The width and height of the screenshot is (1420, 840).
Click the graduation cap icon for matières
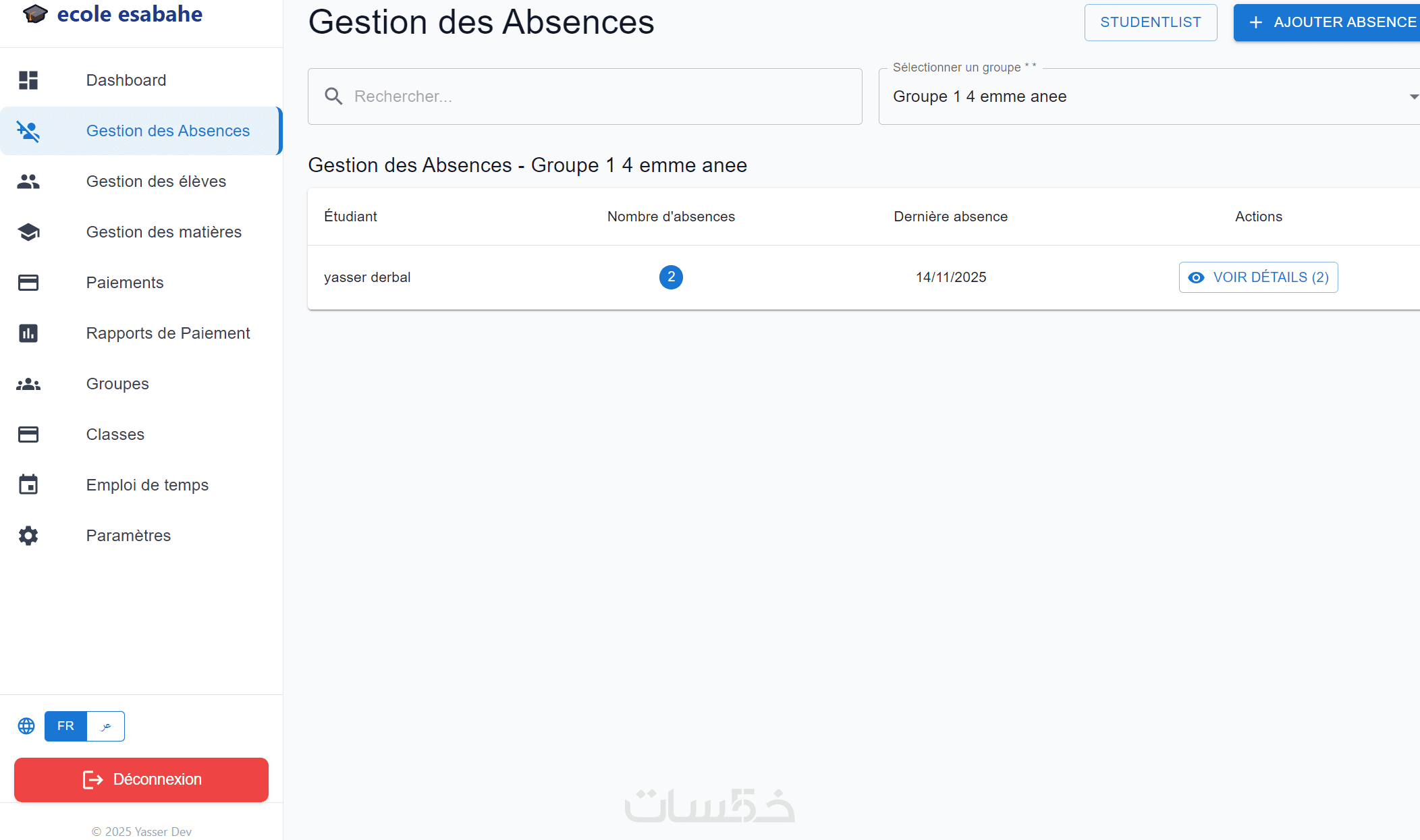(x=28, y=232)
